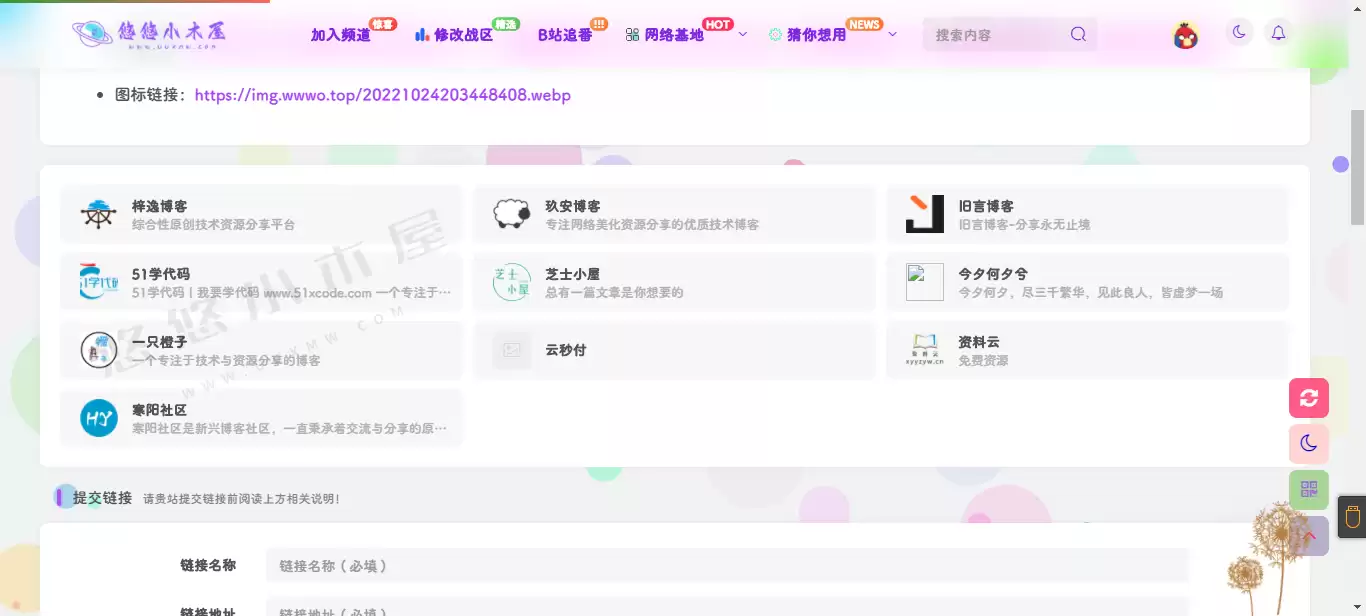
Task: Click the 玖安博客 sheep logo
Action: coord(511,213)
